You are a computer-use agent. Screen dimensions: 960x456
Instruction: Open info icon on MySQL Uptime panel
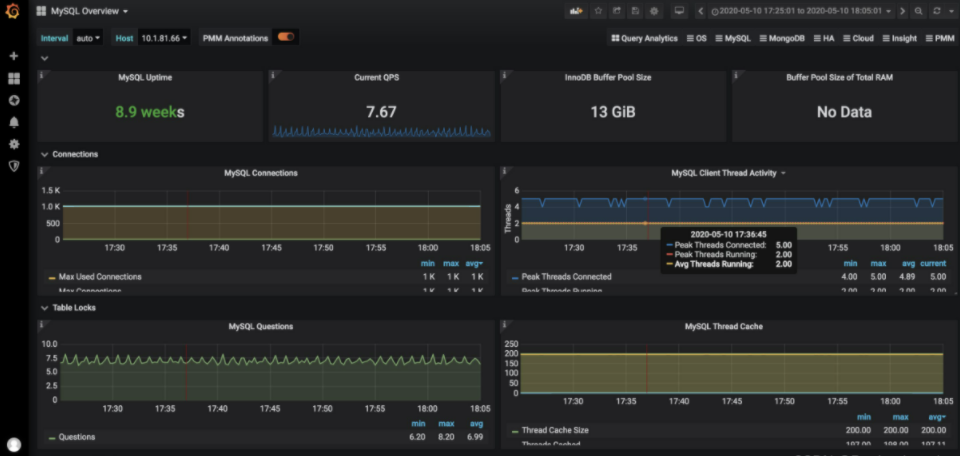(41, 75)
